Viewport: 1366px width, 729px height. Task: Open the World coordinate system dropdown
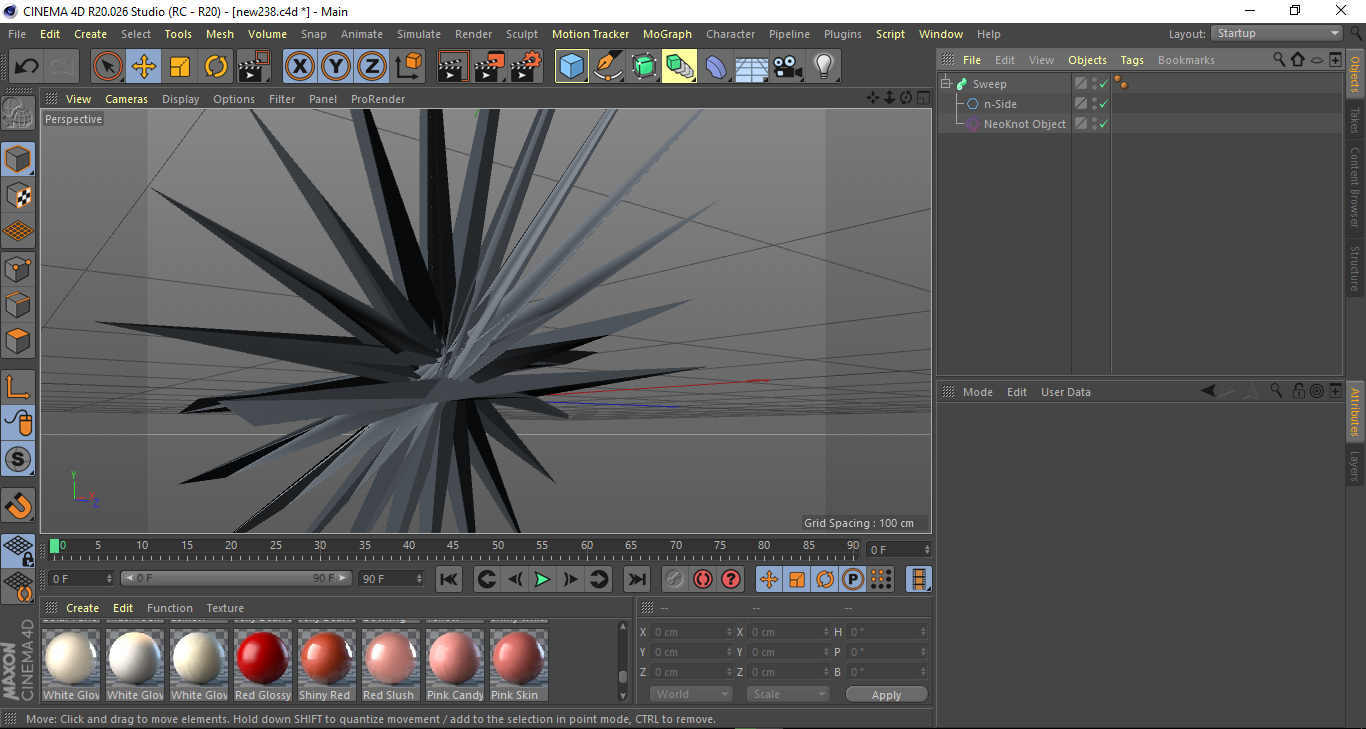point(692,694)
